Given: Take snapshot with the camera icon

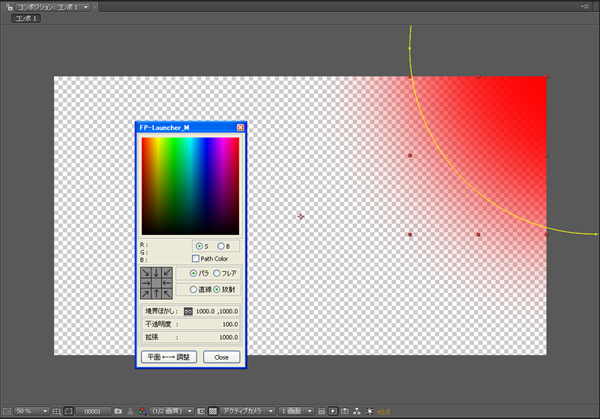Looking at the screenshot, I should pos(118,411).
